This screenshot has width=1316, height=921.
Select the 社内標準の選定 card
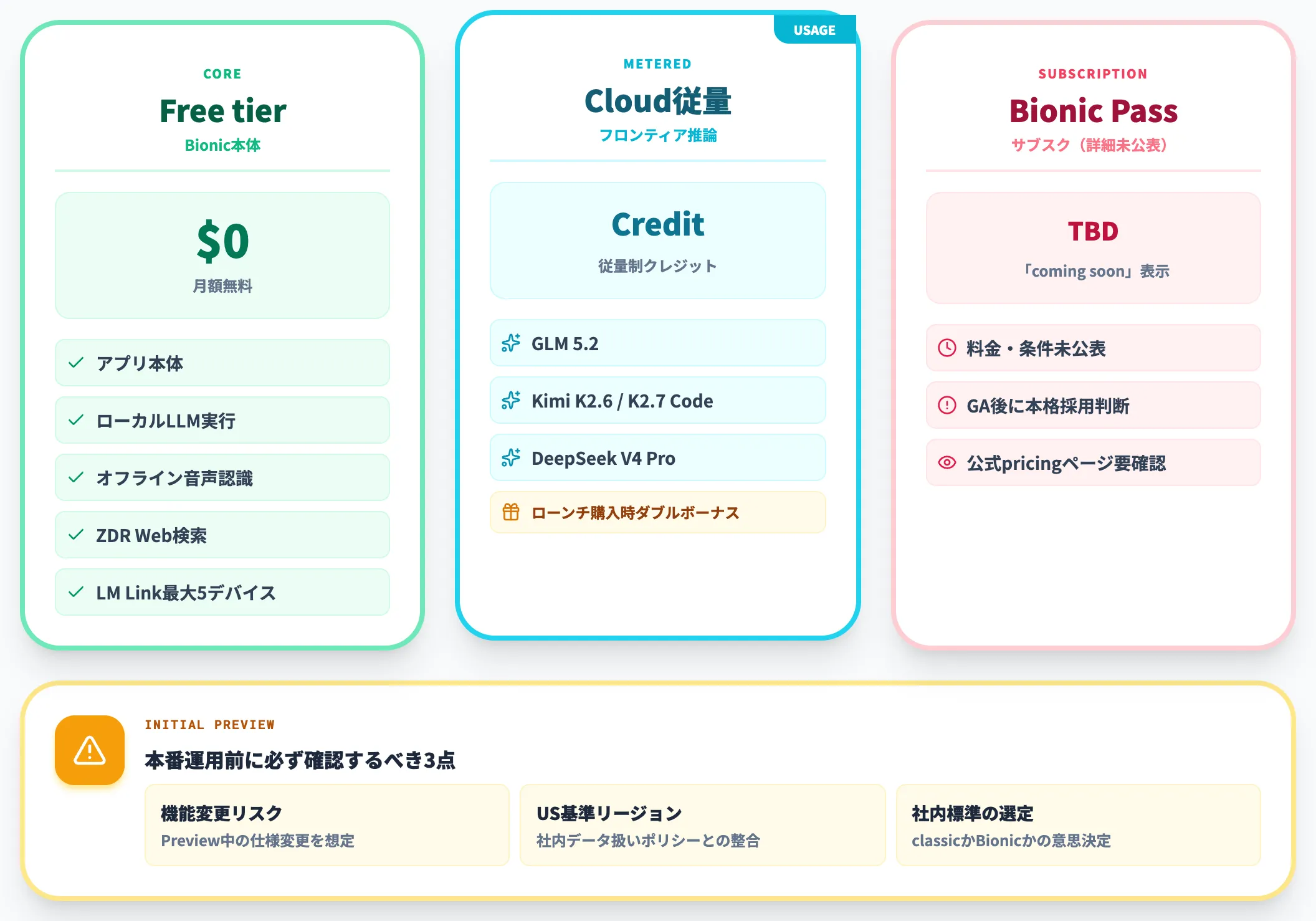(x=1079, y=825)
